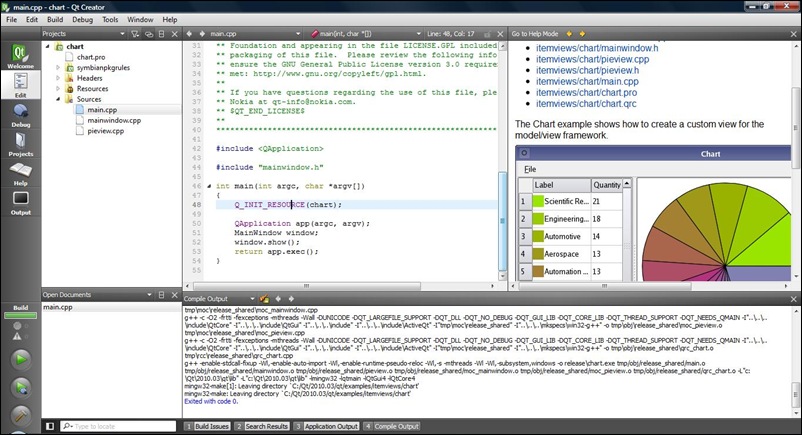Viewport: 802px width, 435px height.
Task: Collapse the Sources folder
Action: coord(58,100)
